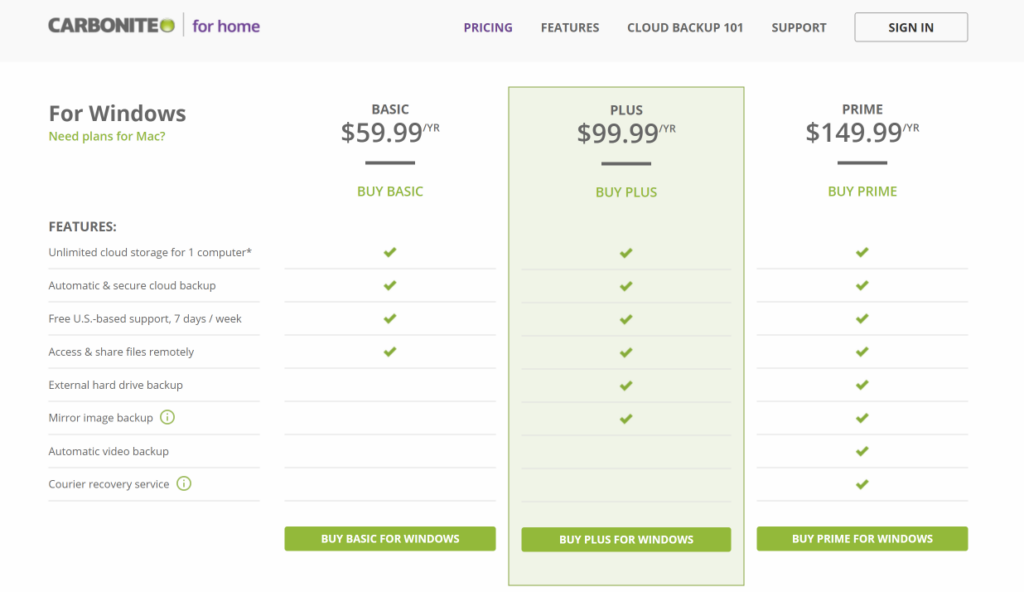Click the Basic checkmark for Access & share files remotely
Viewport: 1024px width, 592px height.
pyautogui.click(x=390, y=352)
